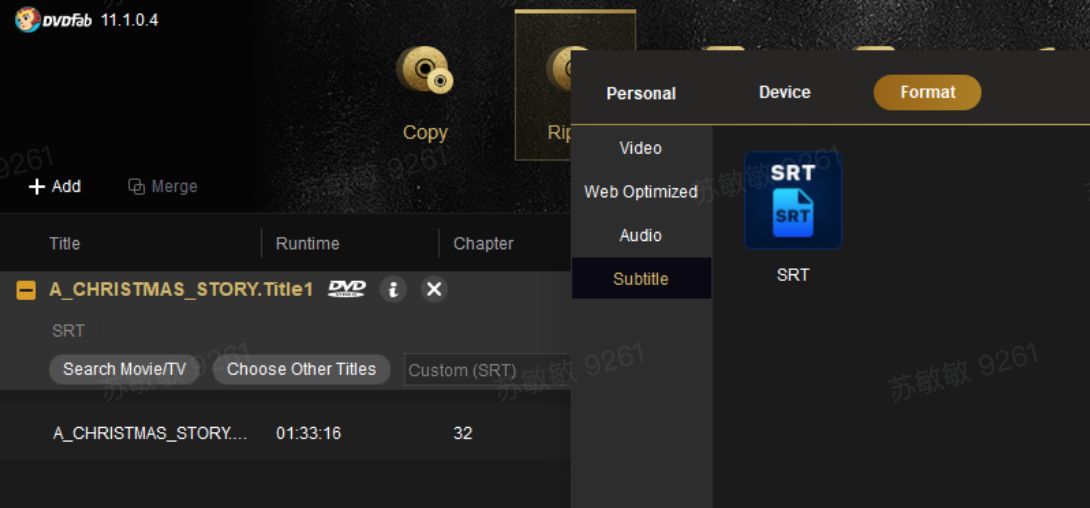
Task: Switch to the Personal tab
Action: click(641, 93)
